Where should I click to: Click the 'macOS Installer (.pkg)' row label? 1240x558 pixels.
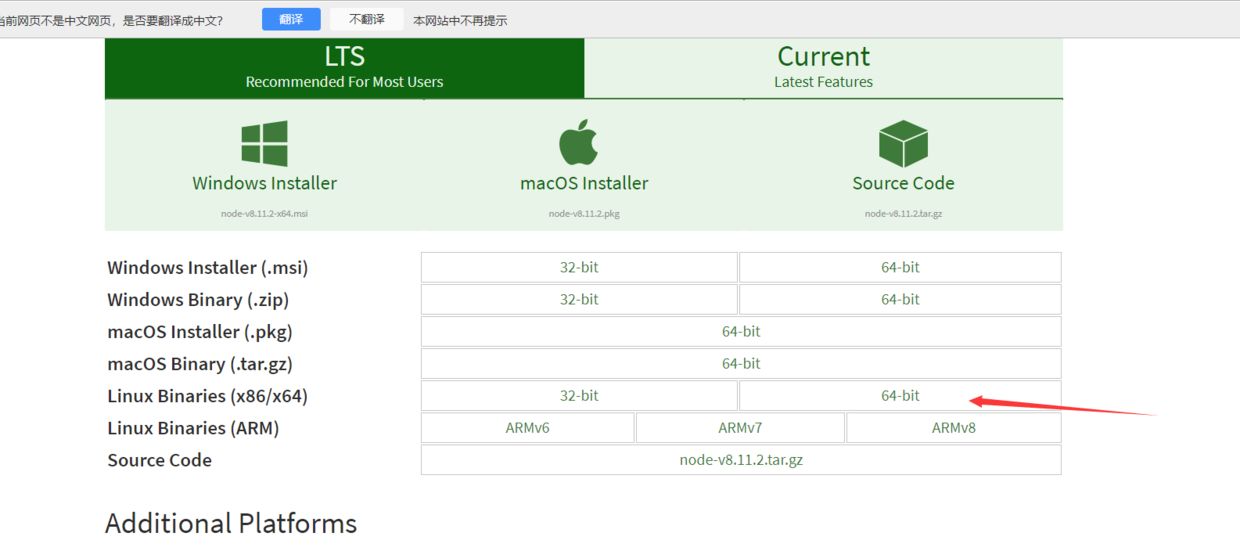200,332
